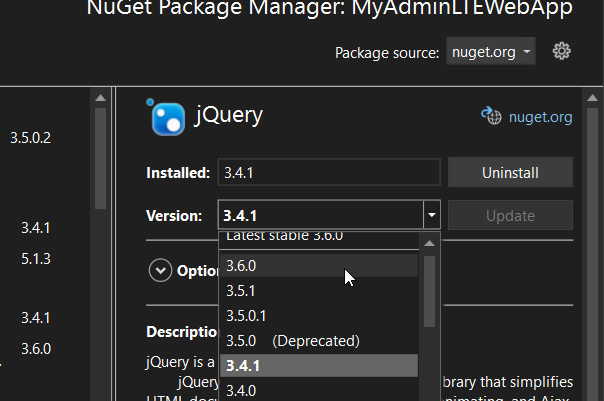This screenshot has height=401, width=604.
Task: Choose version 3.5.0.1 in dropdown
Action: tap(319, 316)
